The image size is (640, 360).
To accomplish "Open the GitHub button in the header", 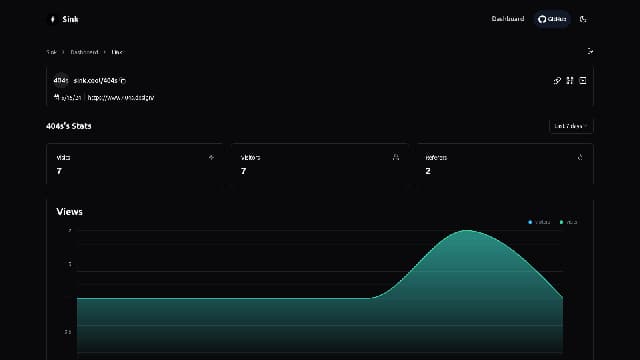I will point(552,19).
